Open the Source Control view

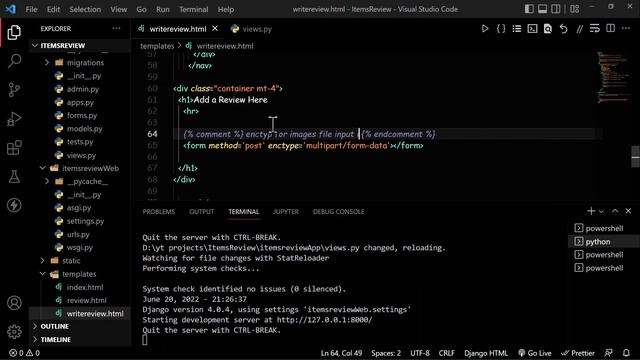coord(14,89)
